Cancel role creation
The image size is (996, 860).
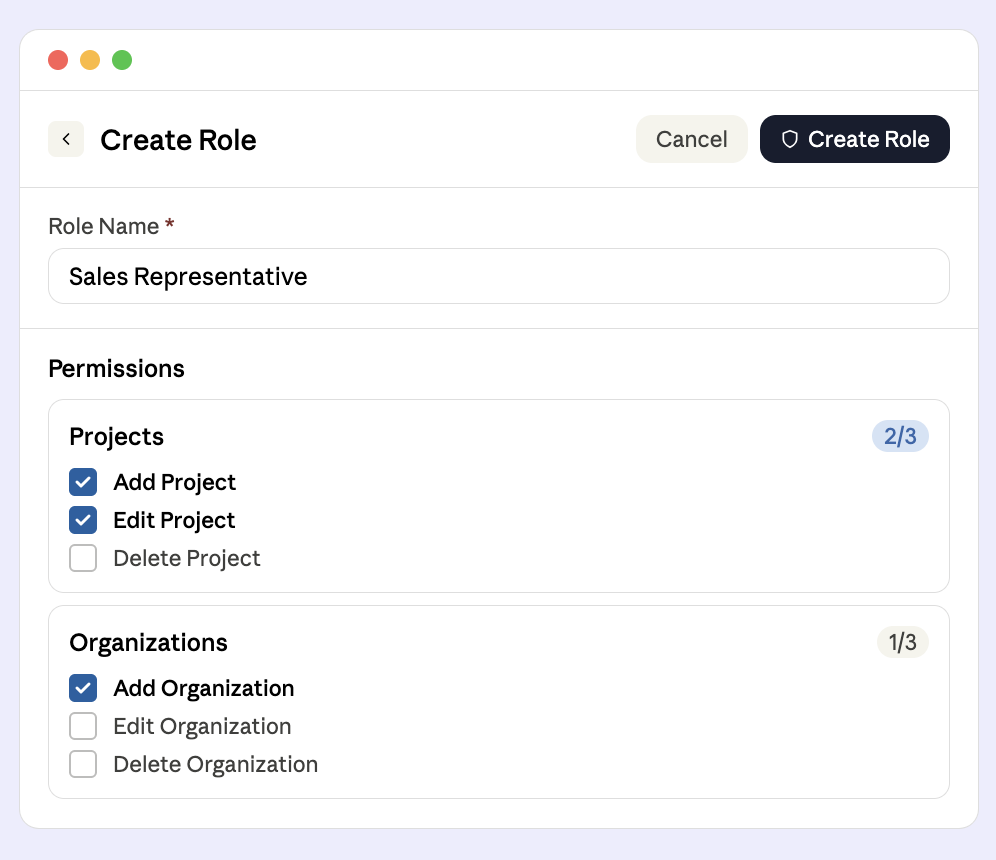[691, 139]
